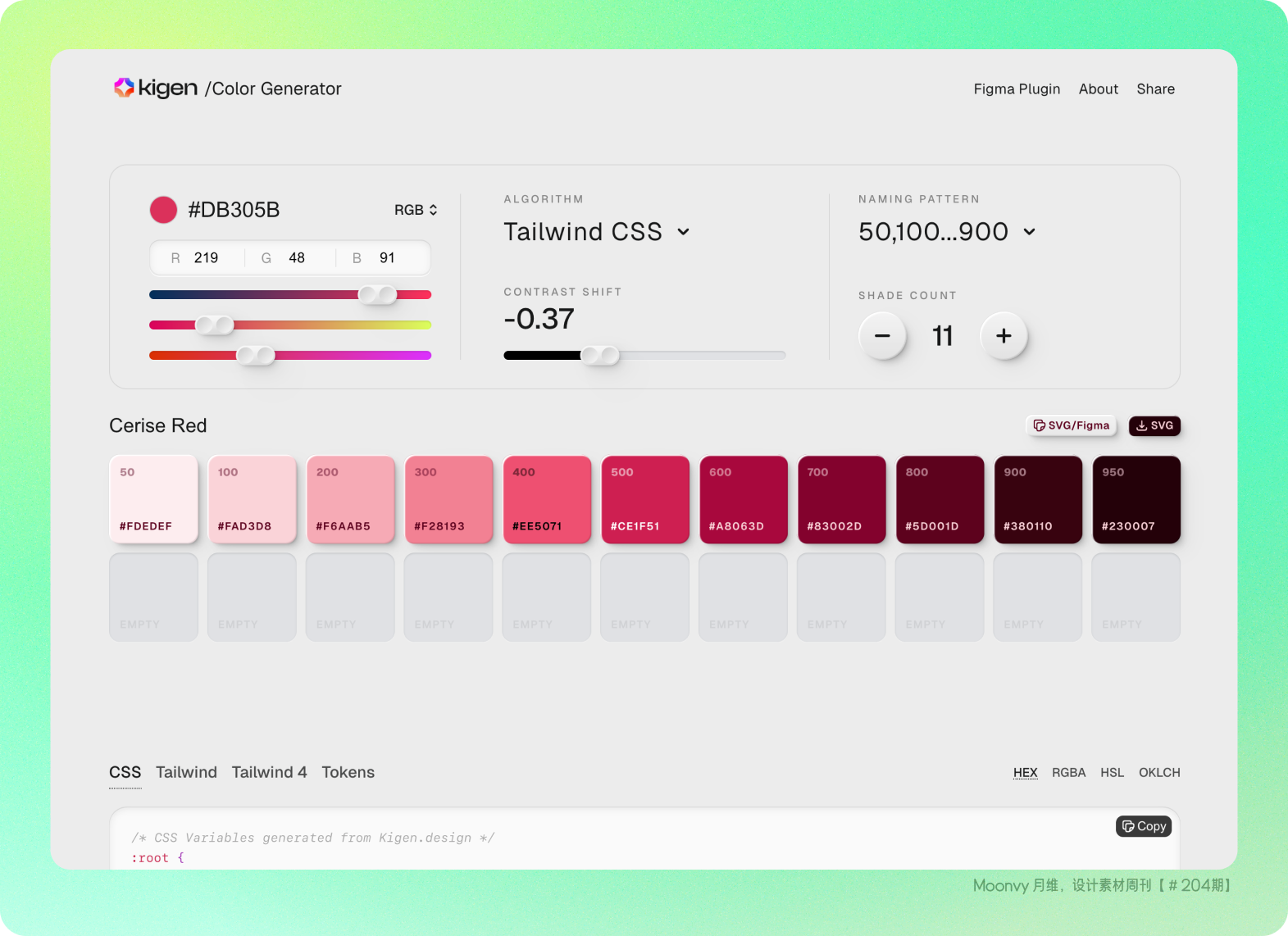Toggle the RGB color mode selector
This screenshot has height=936, width=1288.
pos(416,210)
